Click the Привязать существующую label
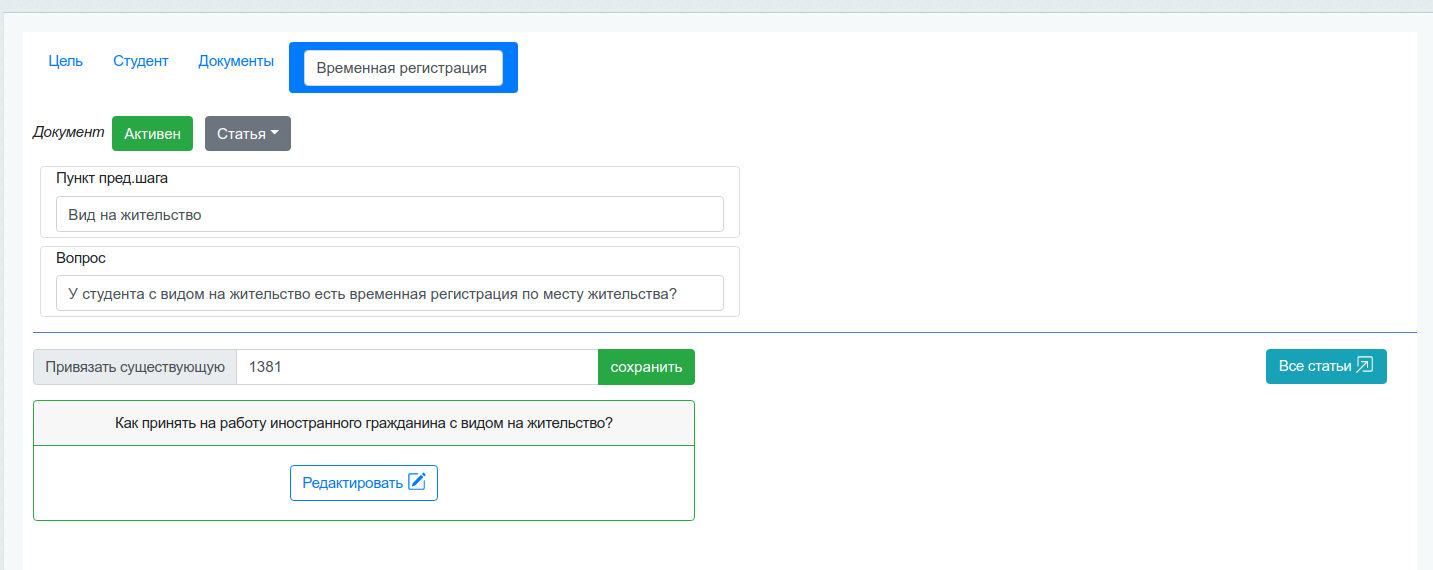1433x570 pixels. pos(135,367)
